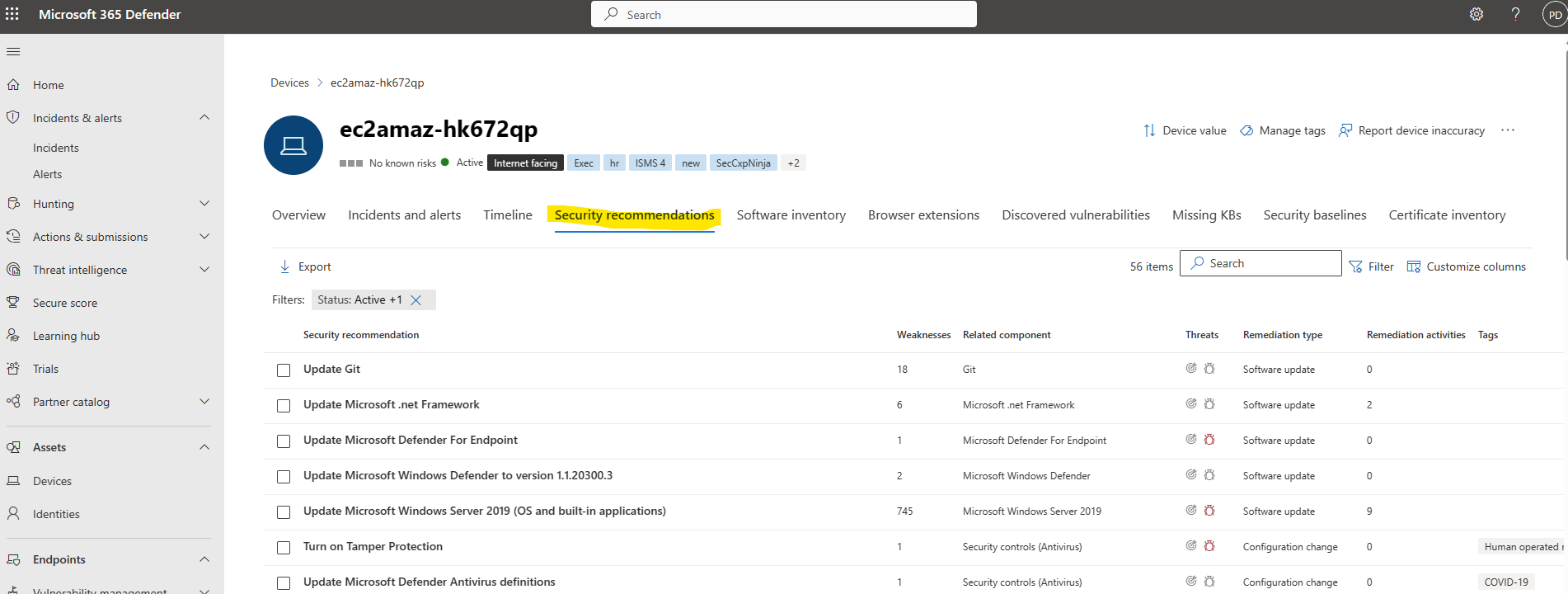Viewport: 1568px width, 594px height.
Task: Sort by Weaknesses column header
Action: 923,335
